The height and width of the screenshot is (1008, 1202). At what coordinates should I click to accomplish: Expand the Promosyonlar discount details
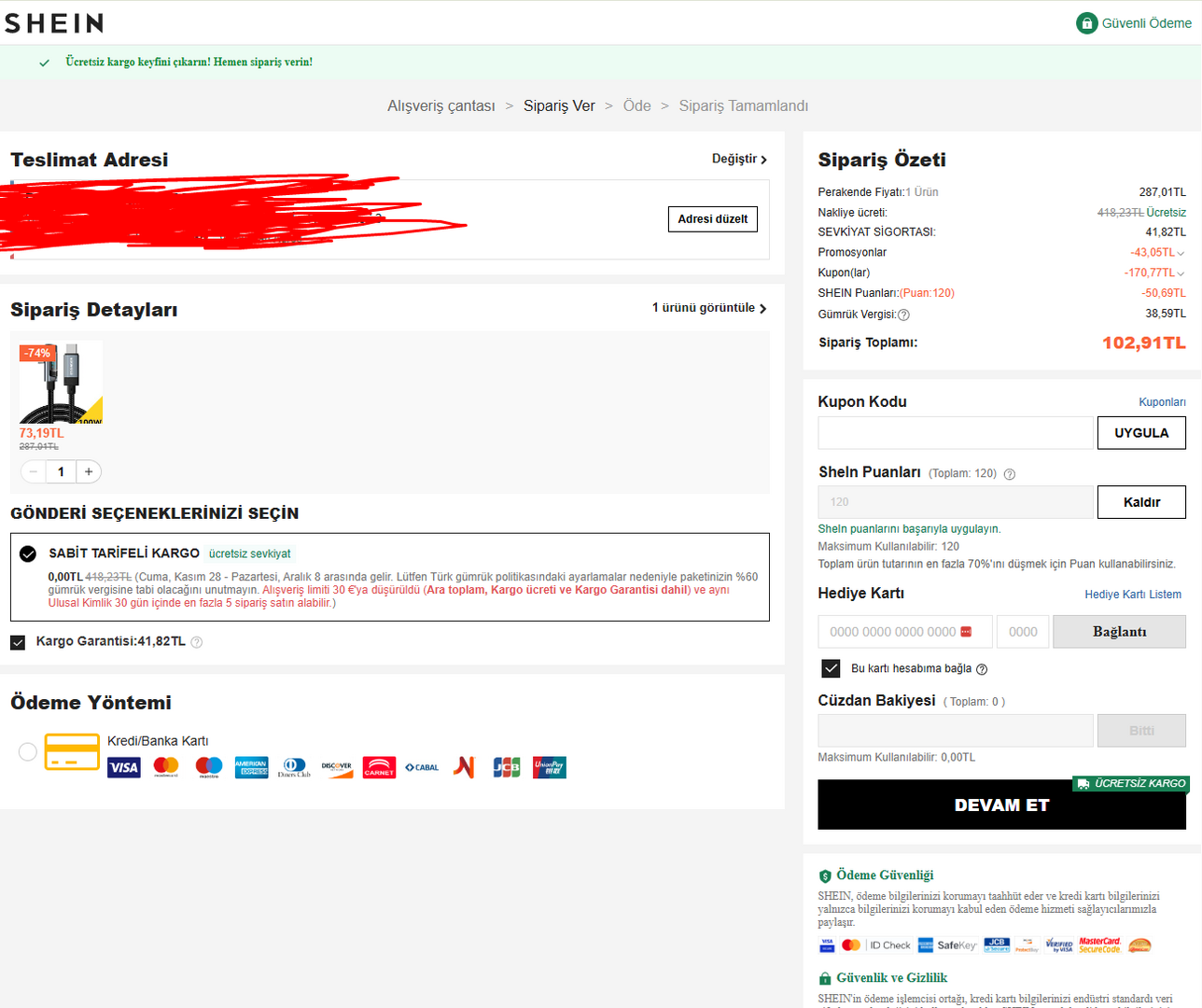(x=1181, y=253)
